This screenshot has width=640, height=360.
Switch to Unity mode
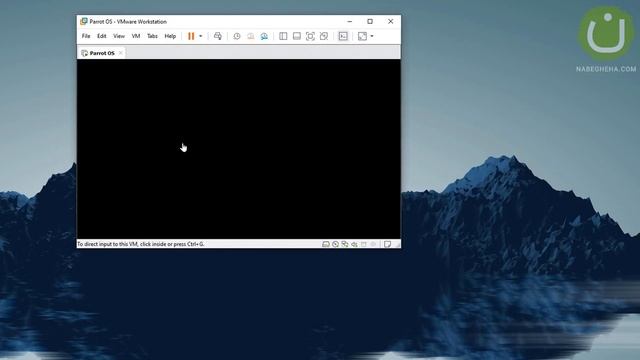point(324,36)
